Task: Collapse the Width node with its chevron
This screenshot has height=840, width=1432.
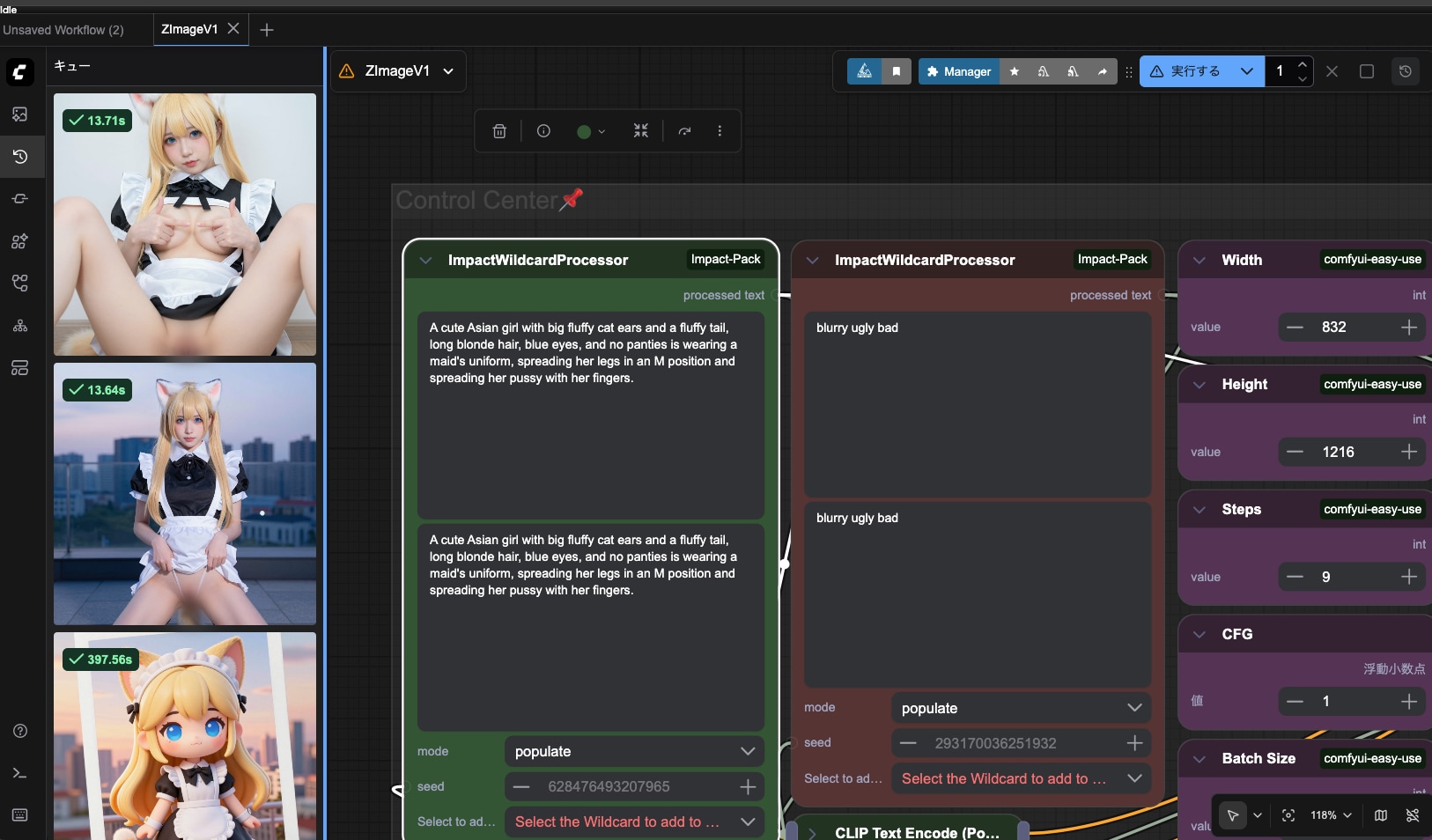Action: tap(1199, 260)
